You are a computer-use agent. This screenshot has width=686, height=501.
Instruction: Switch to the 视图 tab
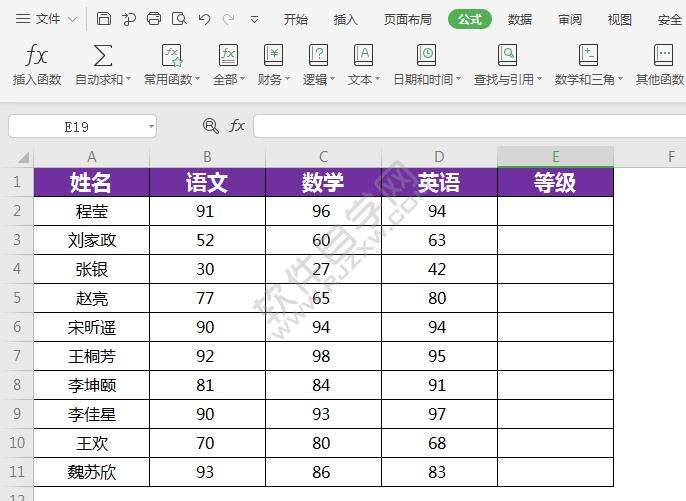click(620, 19)
